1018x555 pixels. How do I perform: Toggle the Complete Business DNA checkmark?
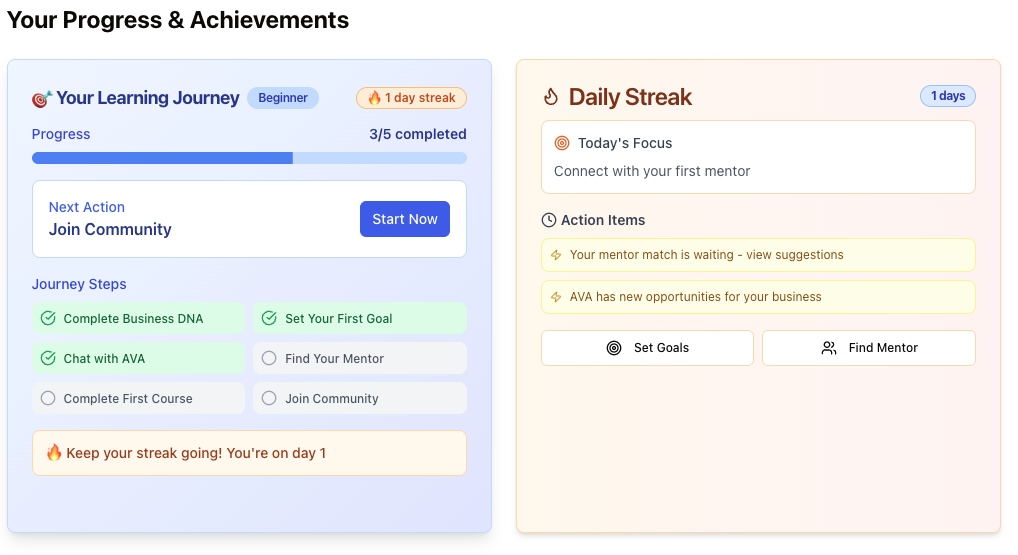(48, 319)
